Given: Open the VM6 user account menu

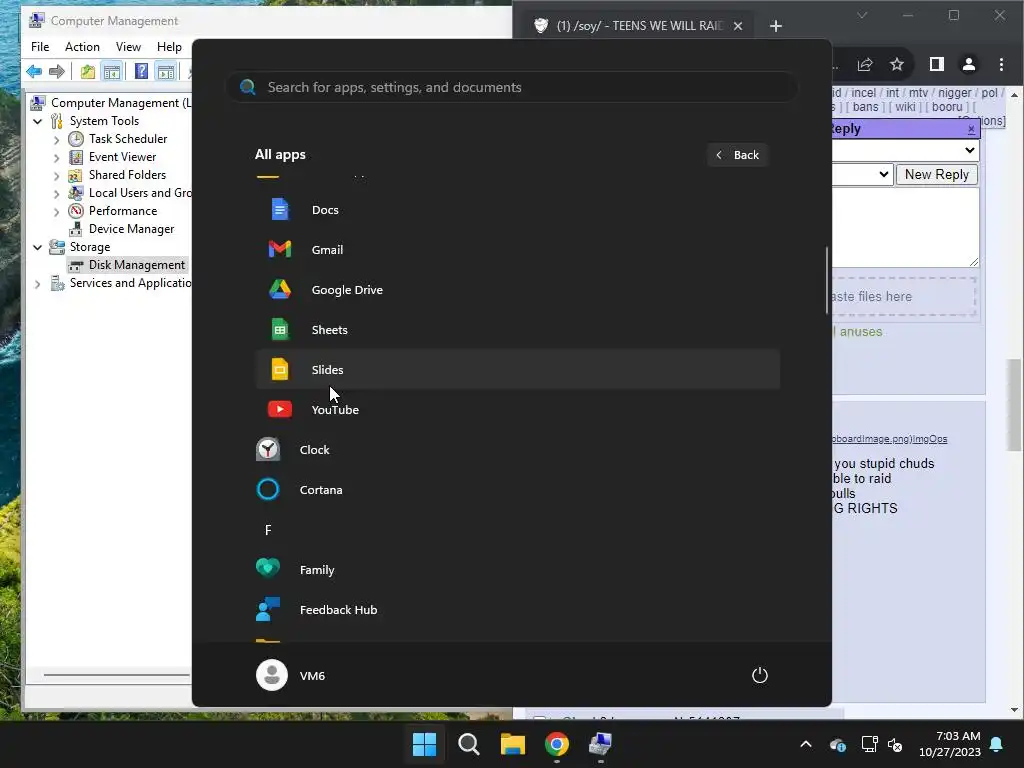Looking at the screenshot, I should point(291,675).
